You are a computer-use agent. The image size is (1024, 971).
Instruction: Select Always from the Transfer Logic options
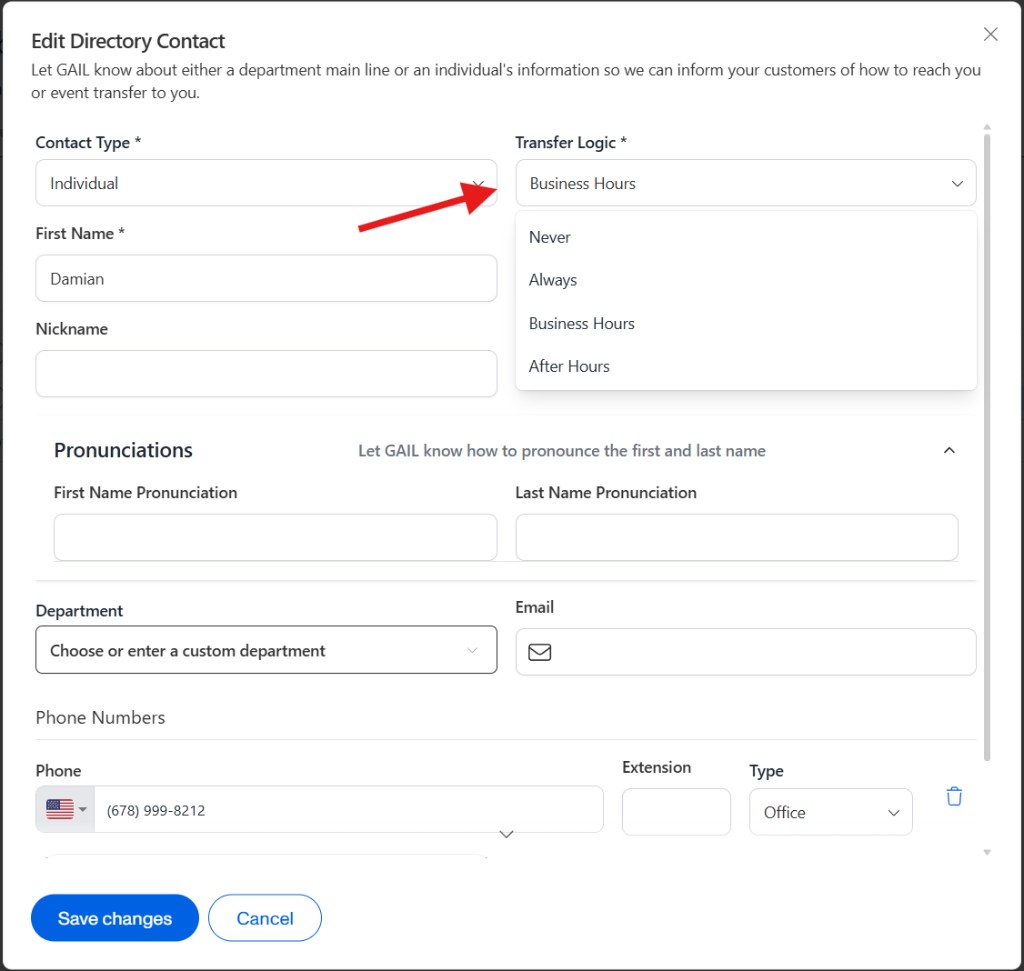[552, 280]
